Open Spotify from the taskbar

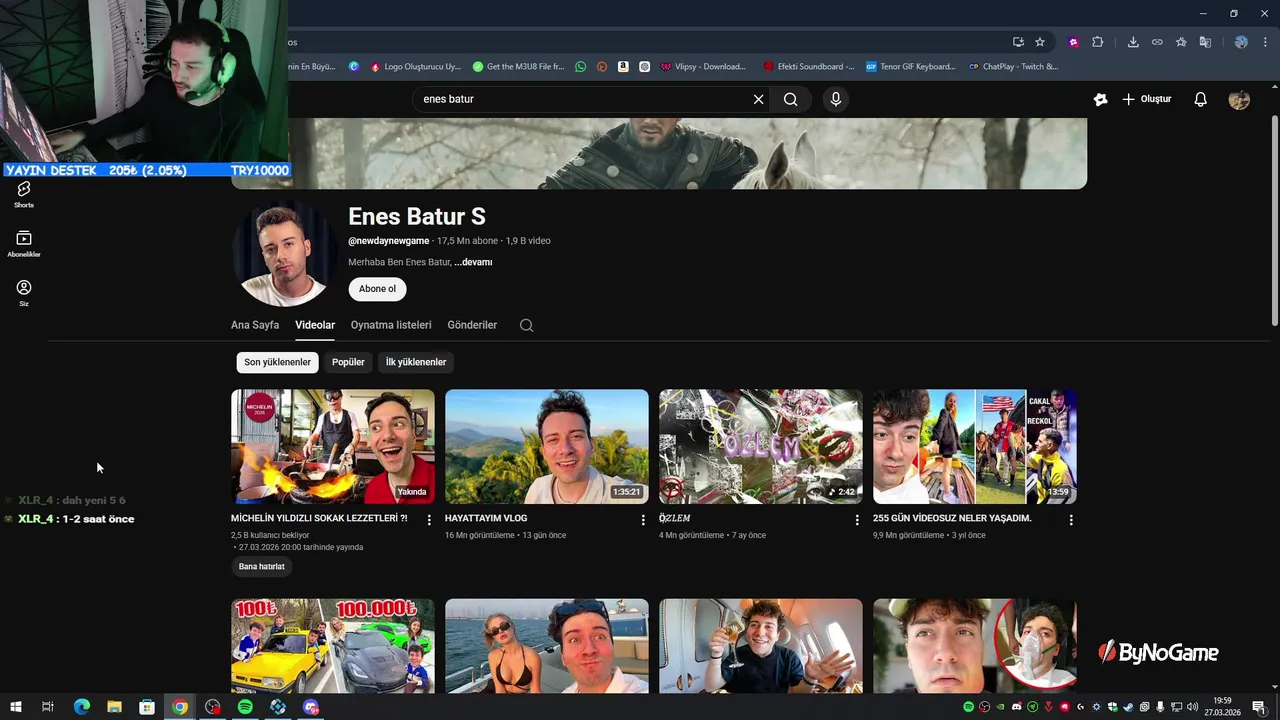pos(245,707)
